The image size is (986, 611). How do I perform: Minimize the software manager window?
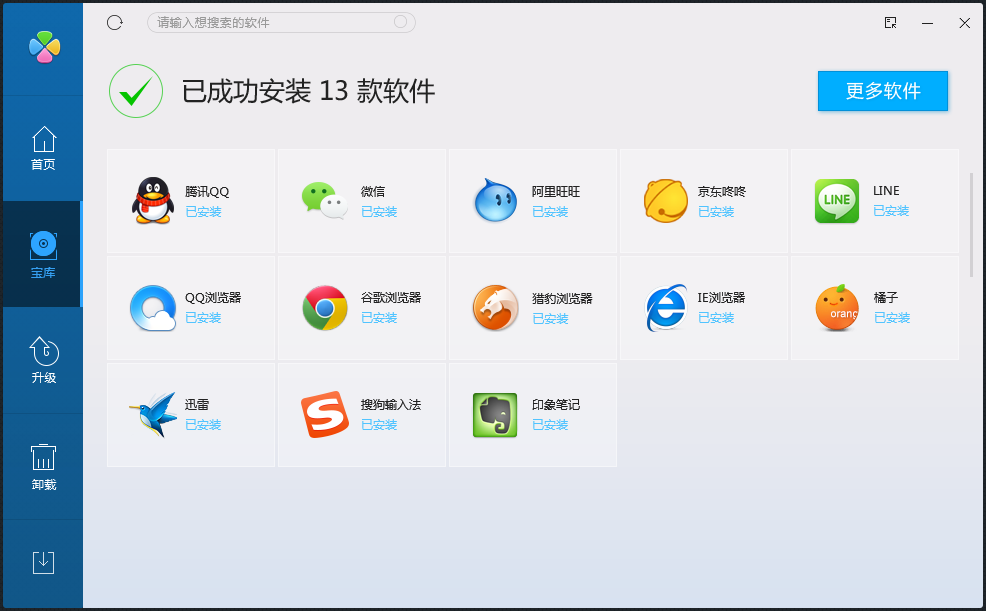coord(928,23)
